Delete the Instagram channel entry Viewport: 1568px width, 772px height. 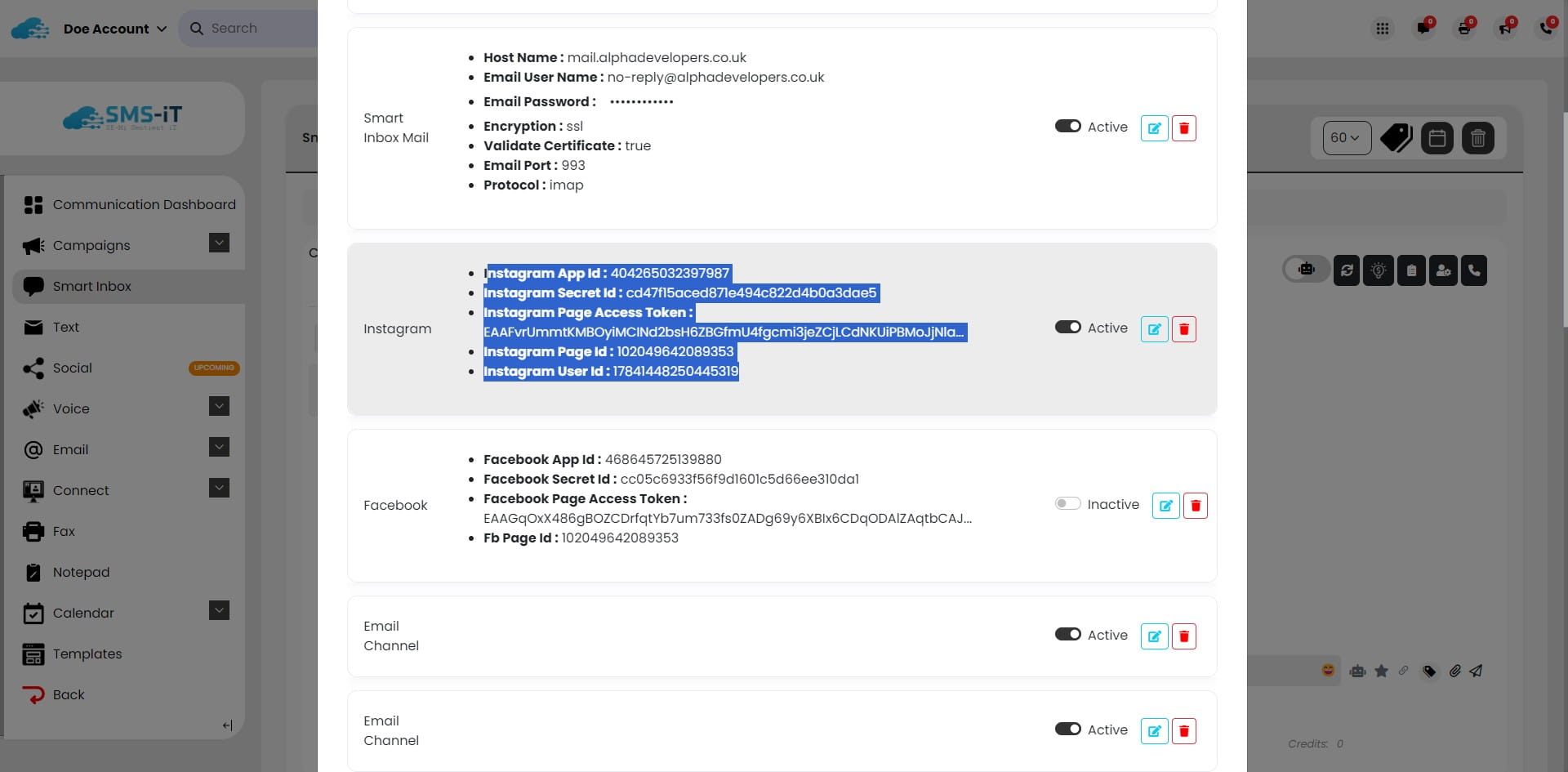(1183, 329)
